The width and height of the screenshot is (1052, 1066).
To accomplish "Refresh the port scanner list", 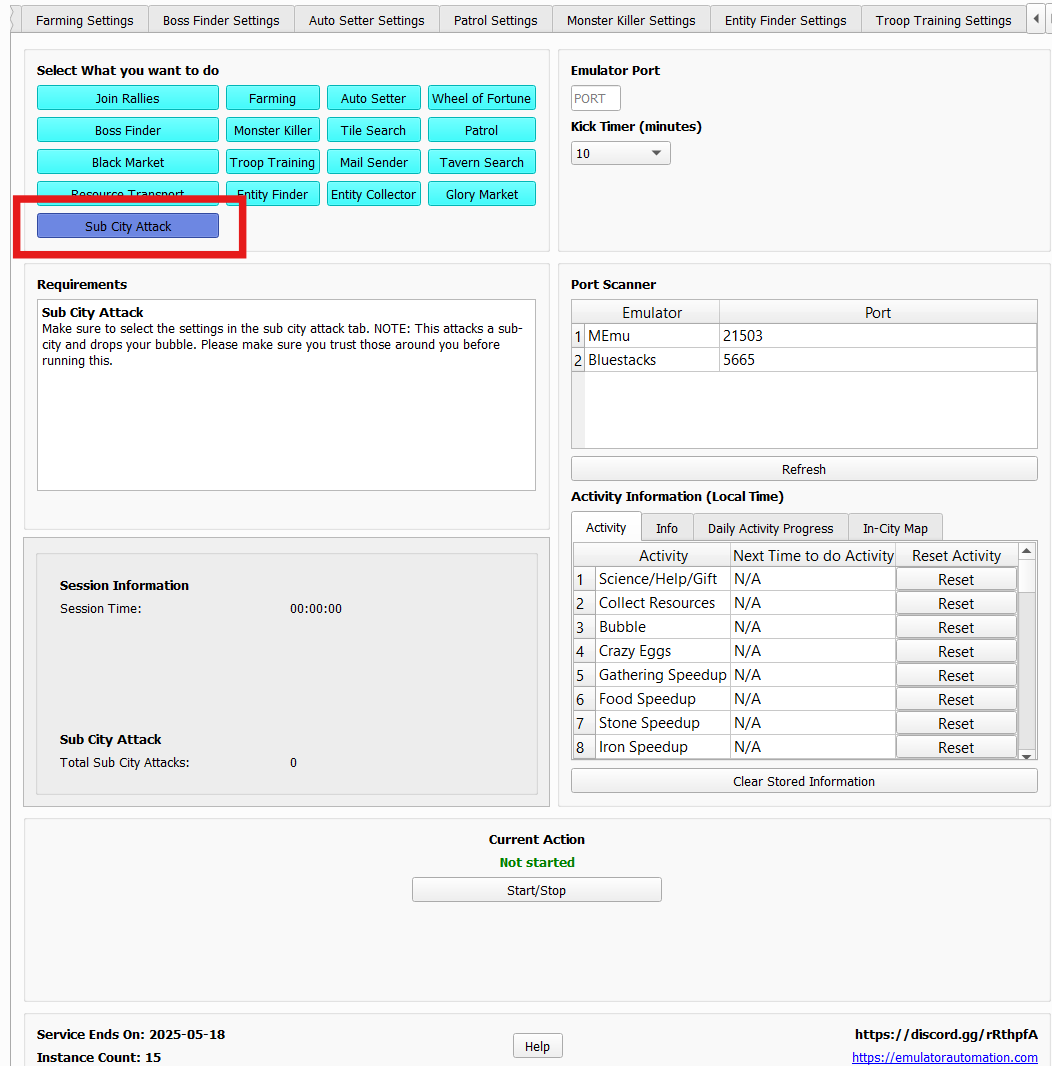I will tap(804, 469).
